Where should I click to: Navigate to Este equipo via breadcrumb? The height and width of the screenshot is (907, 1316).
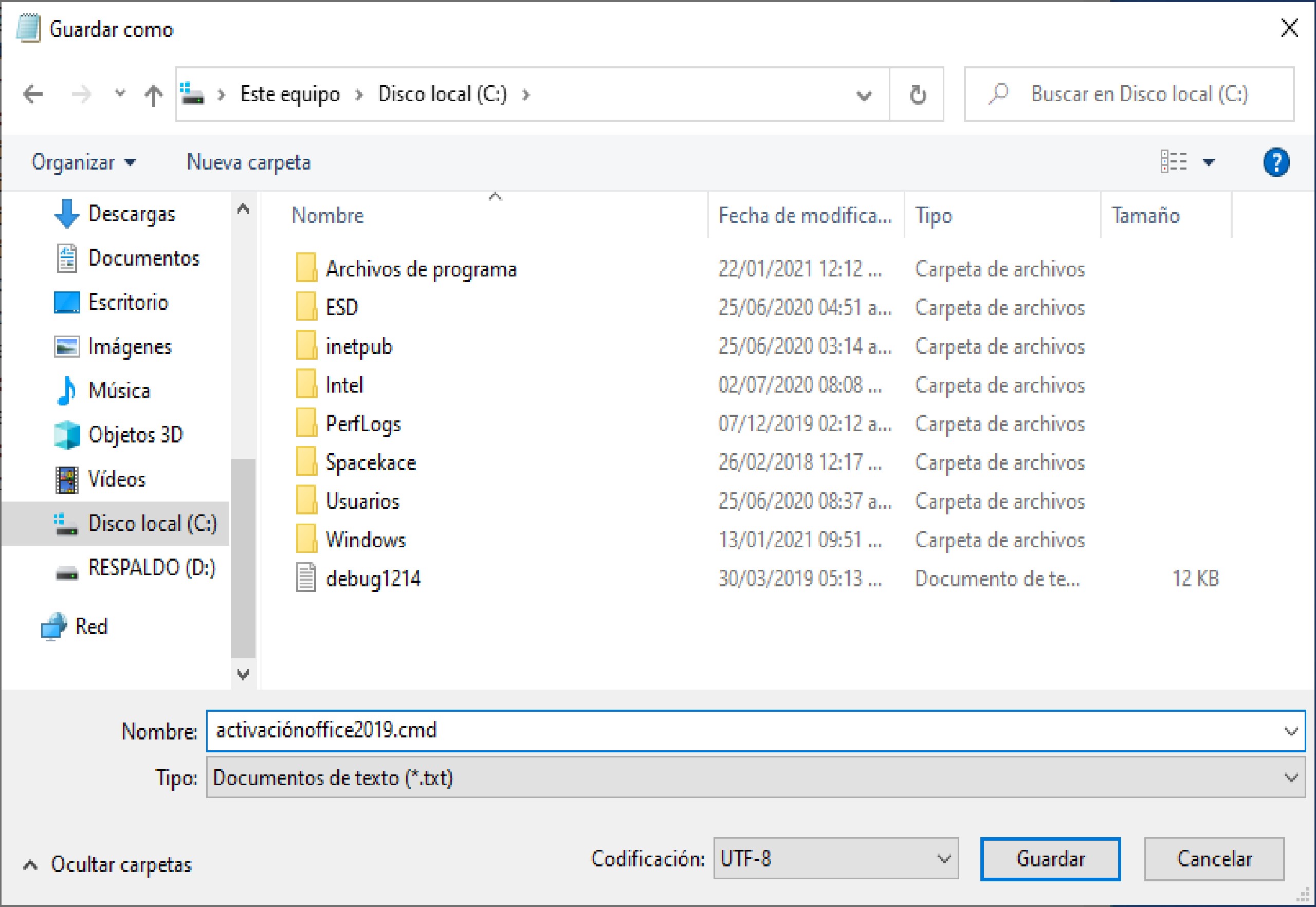[x=290, y=94]
